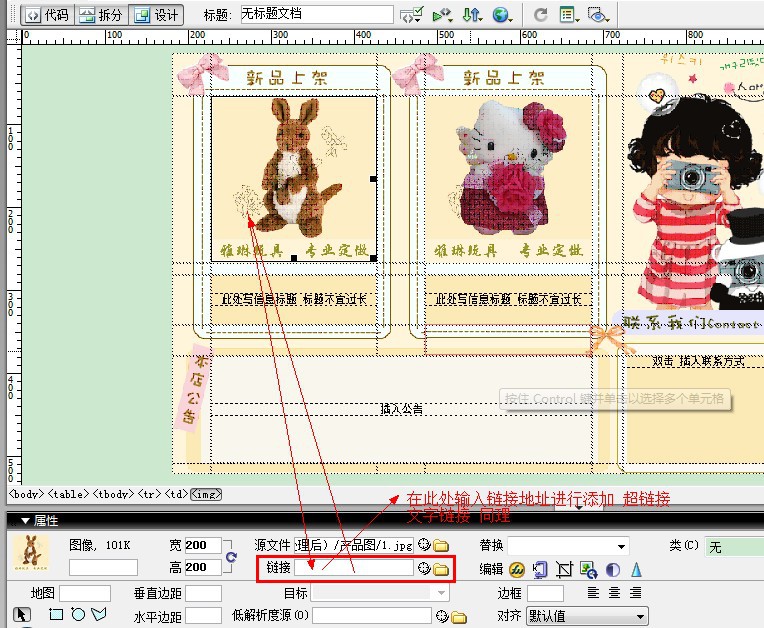The width and height of the screenshot is (764, 628).
Task: Select the <table> tag in tag selector
Action: point(68,494)
